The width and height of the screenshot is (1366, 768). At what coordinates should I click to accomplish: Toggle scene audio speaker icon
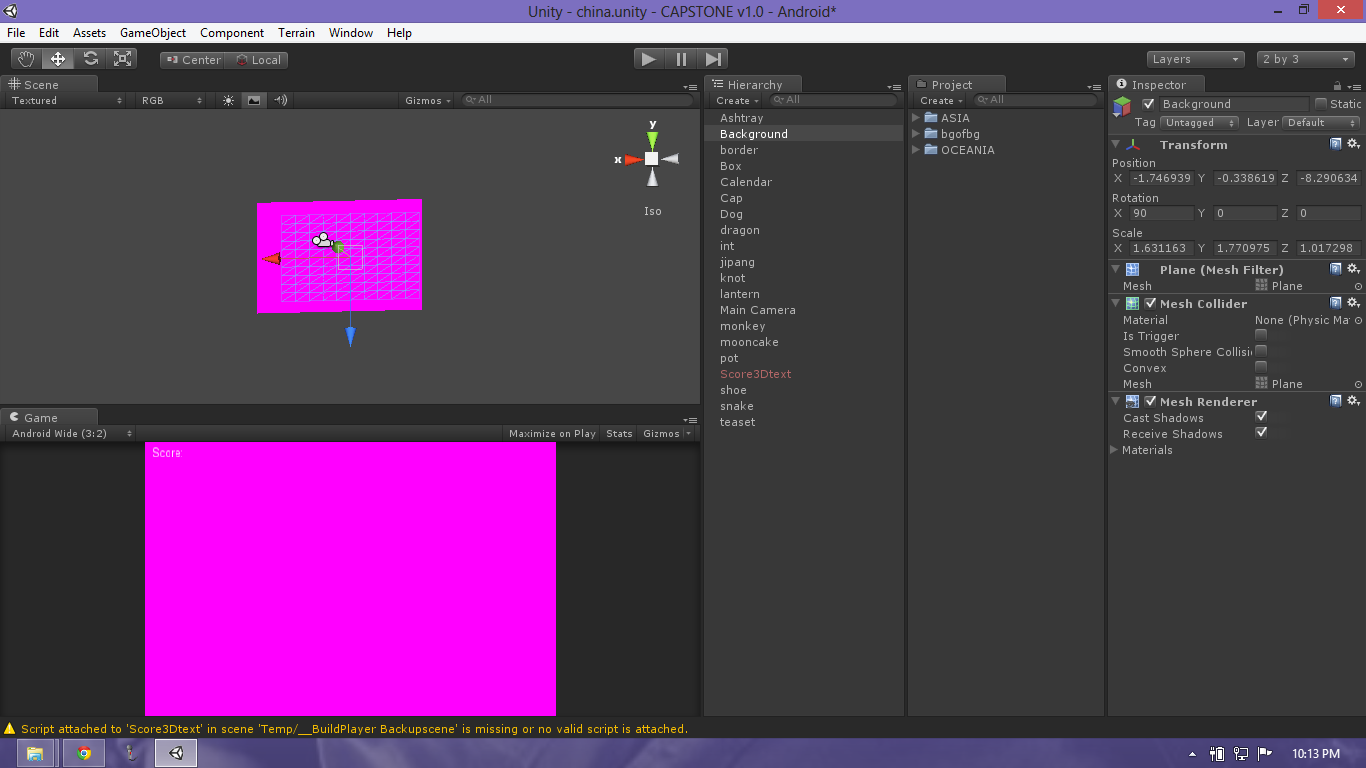[280, 100]
